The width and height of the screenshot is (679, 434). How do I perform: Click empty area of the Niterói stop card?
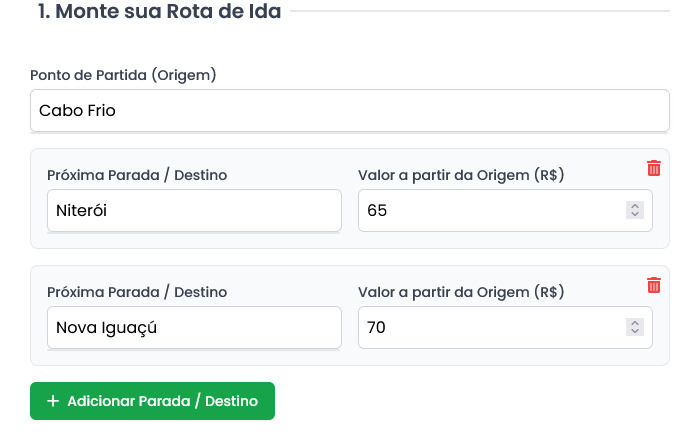tap(349, 240)
